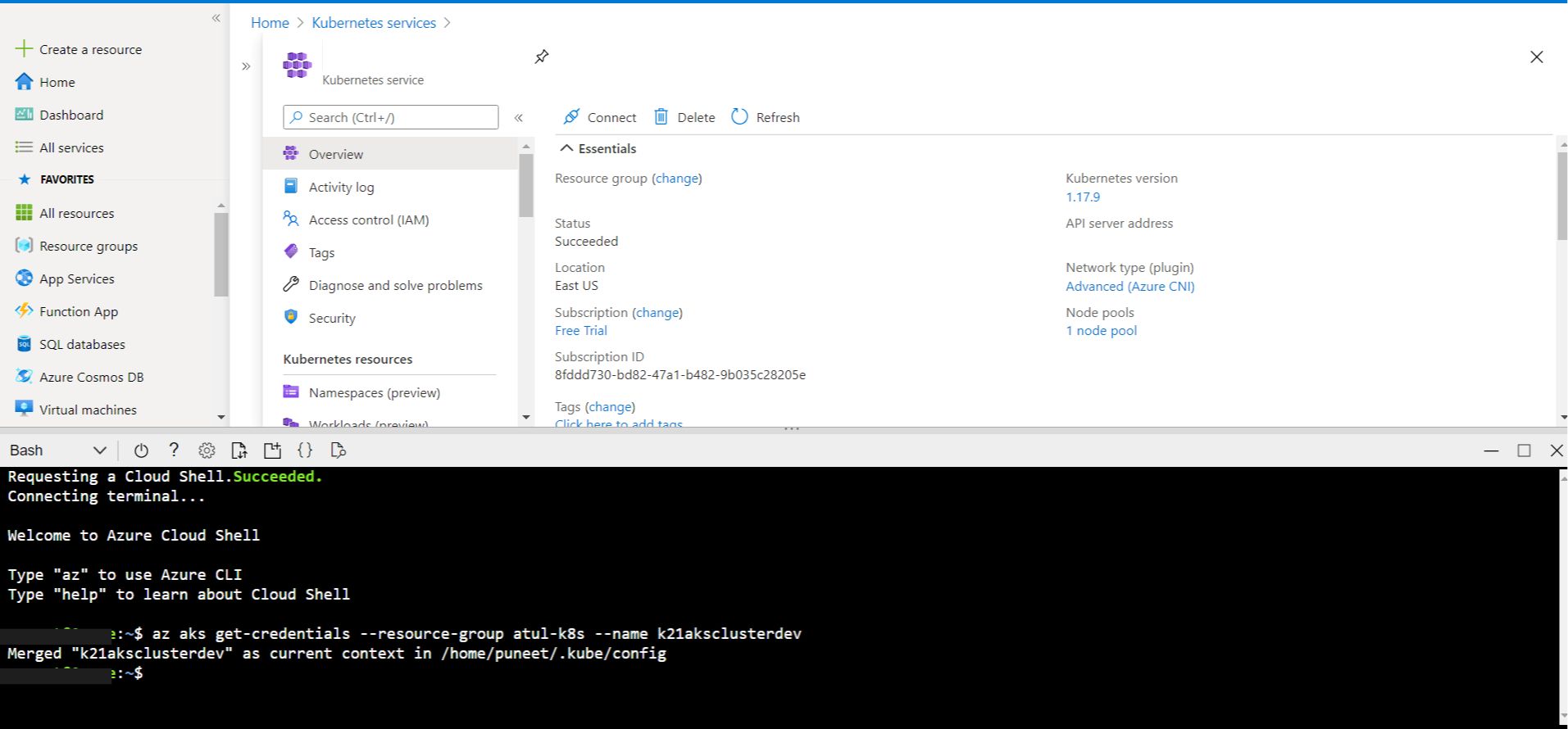This screenshot has height=729, width=1568.
Task: Close the Kubernetes service blade
Action: [1537, 57]
